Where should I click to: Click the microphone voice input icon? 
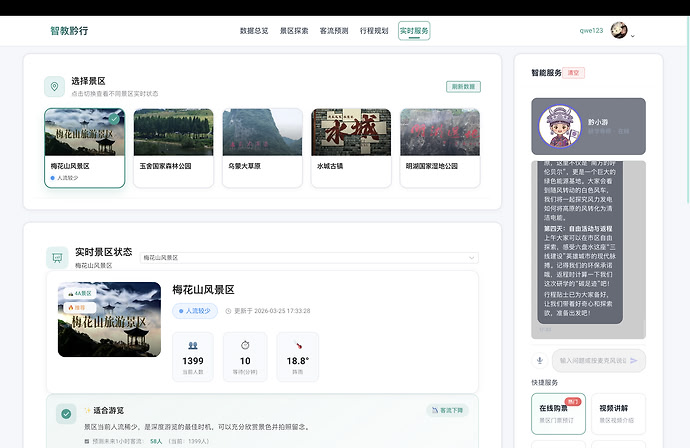[540, 360]
